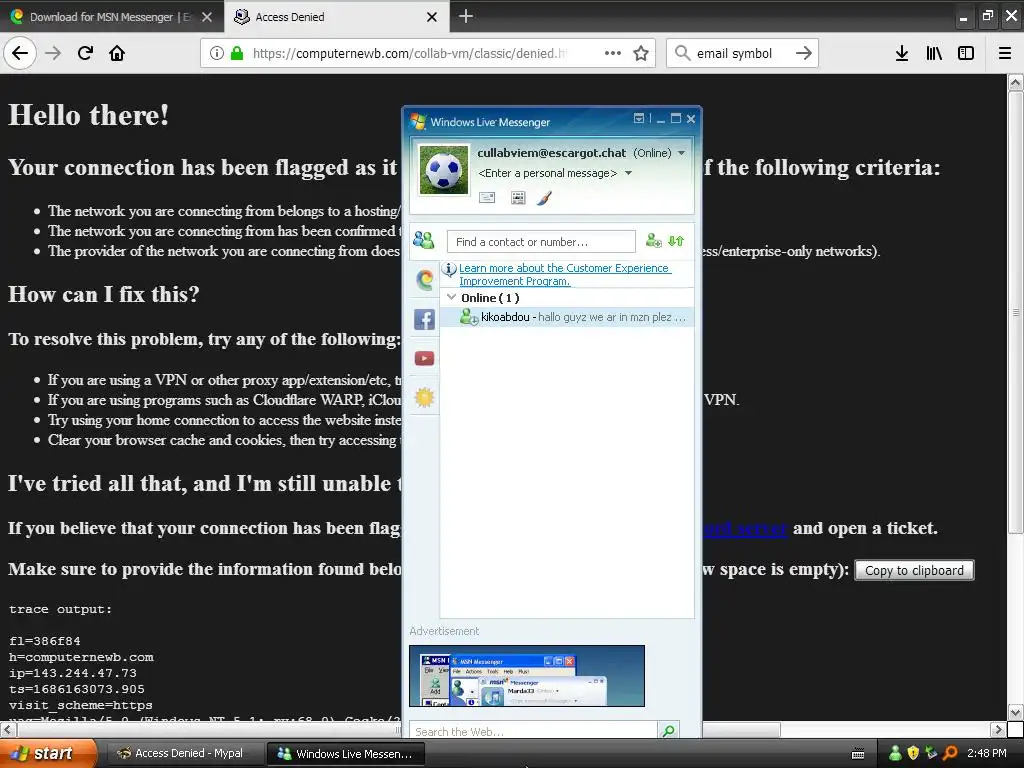The width and height of the screenshot is (1024, 768).
Task: Open a new browser tab
Action: tap(466, 16)
